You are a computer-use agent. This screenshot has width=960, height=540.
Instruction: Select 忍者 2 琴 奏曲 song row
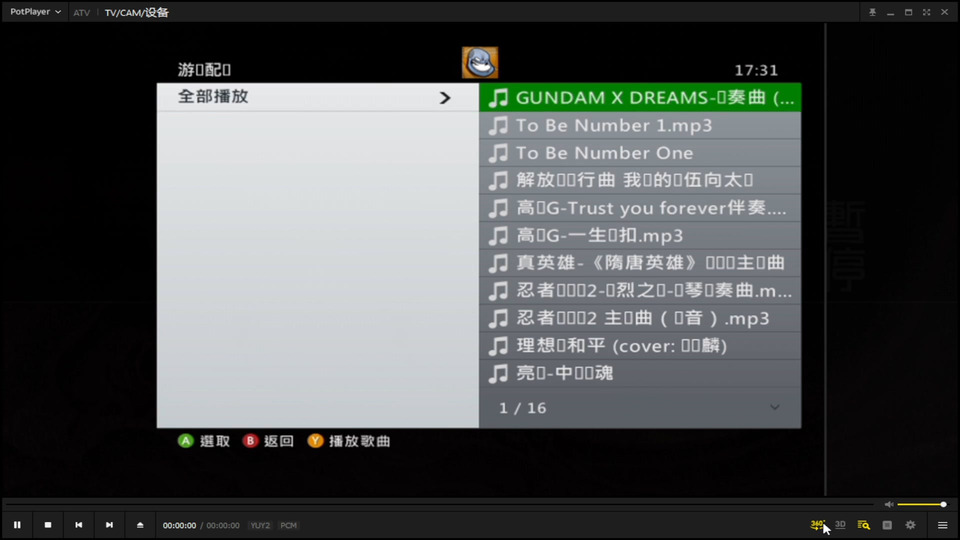(640, 291)
